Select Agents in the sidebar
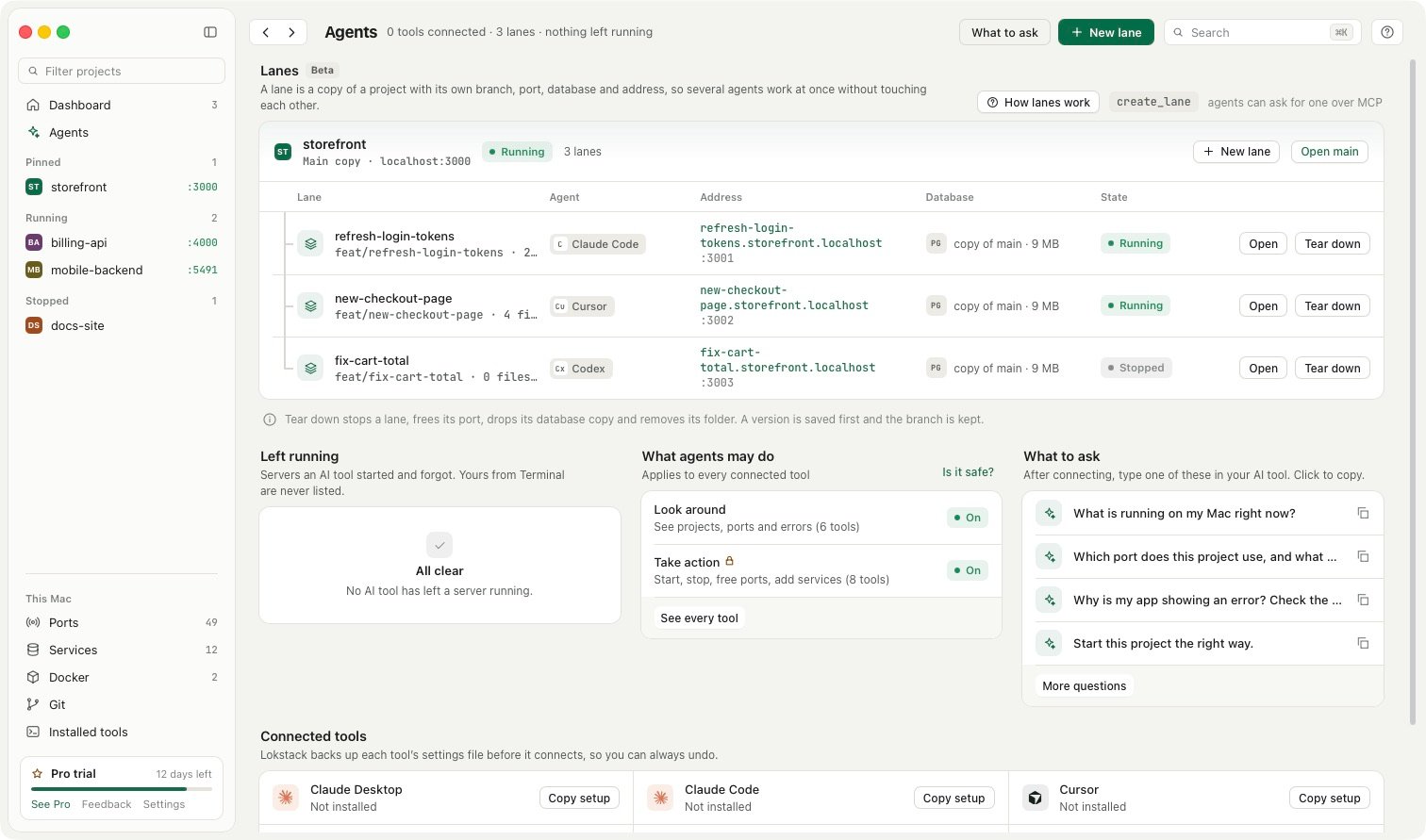The width and height of the screenshot is (1426, 840). pyautogui.click(x=122, y=132)
